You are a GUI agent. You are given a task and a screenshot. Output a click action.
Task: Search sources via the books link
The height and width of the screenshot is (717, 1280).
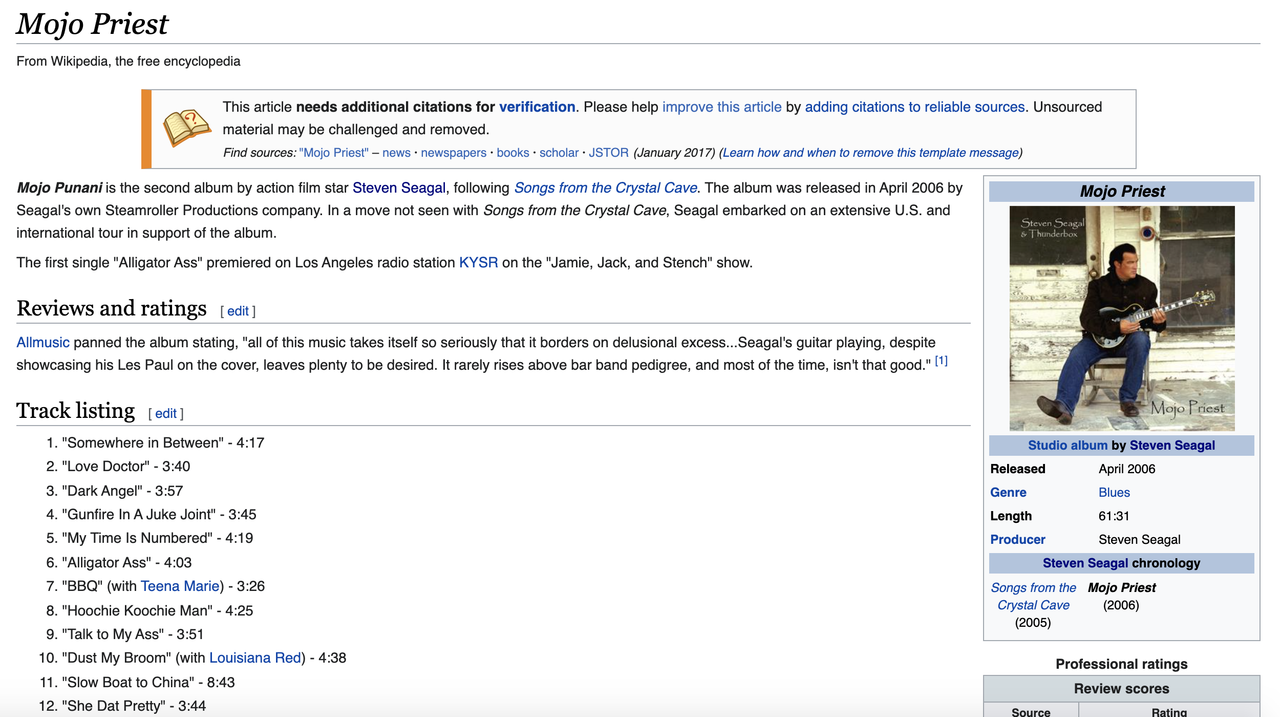[513, 153]
